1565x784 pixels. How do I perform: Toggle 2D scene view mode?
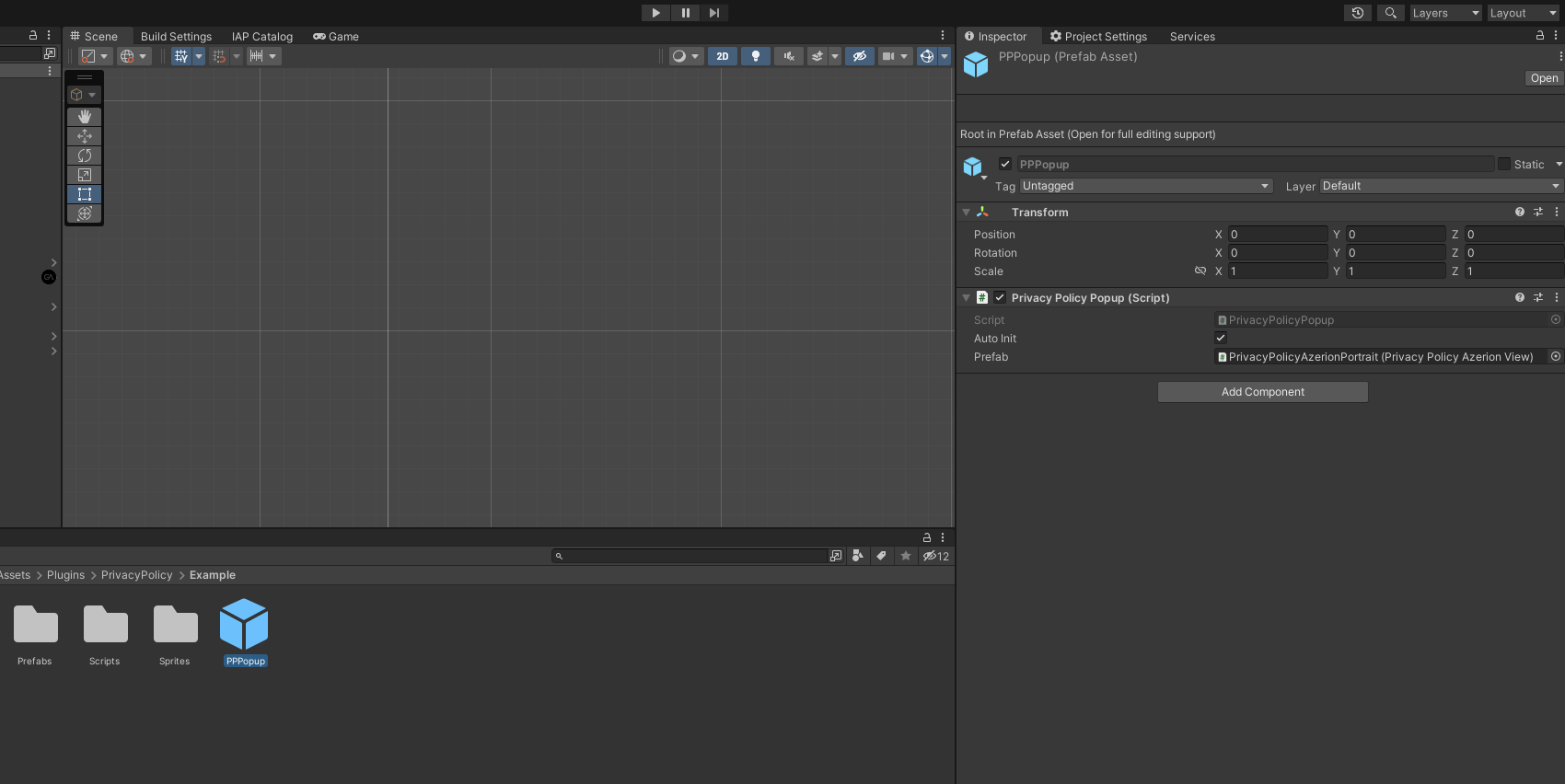tap(723, 56)
